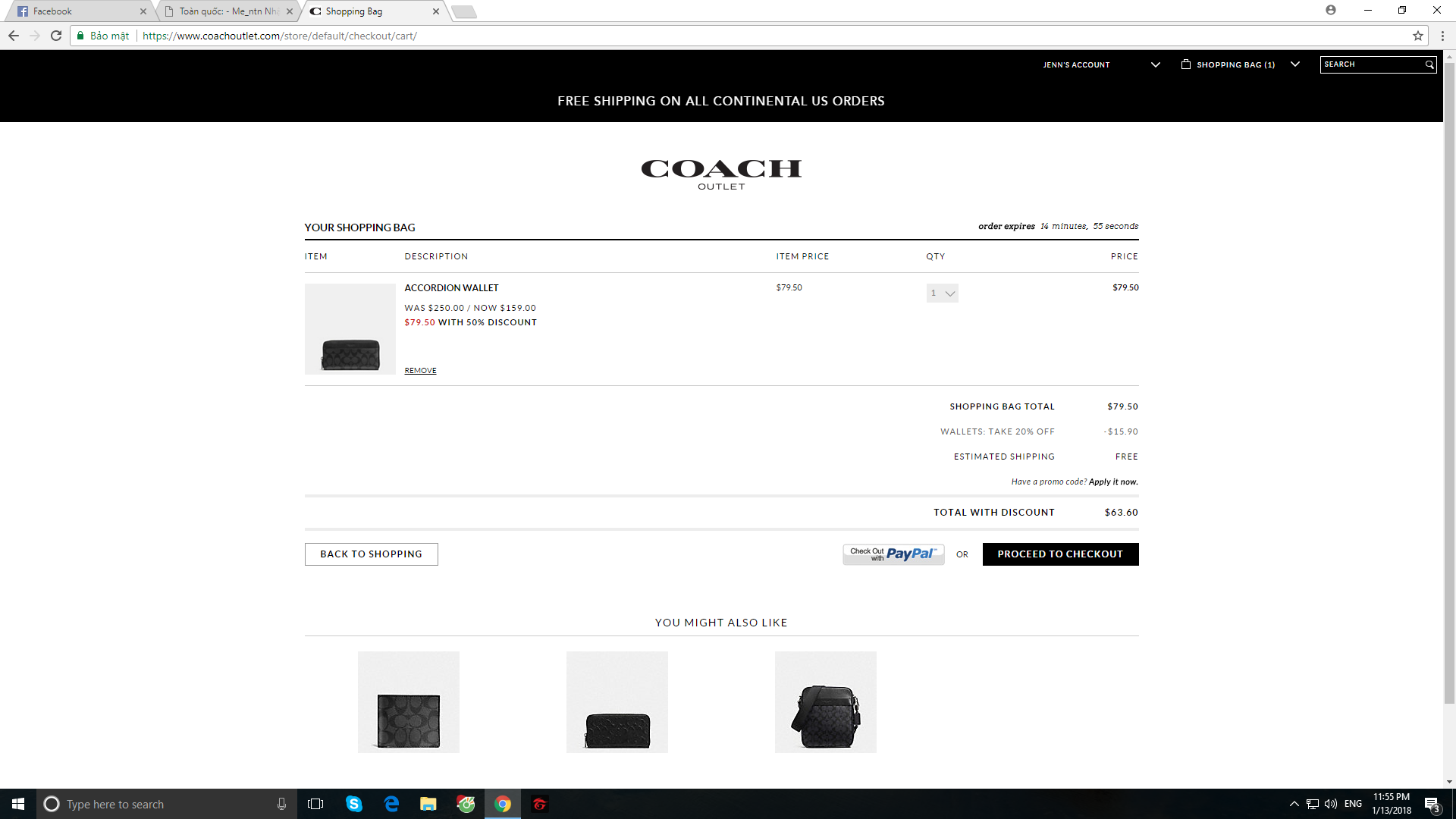Image resolution: width=1456 pixels, height=819 pixels.
Task: Open Microsoft Edge from the taskbar
Action: click(391, 804)
